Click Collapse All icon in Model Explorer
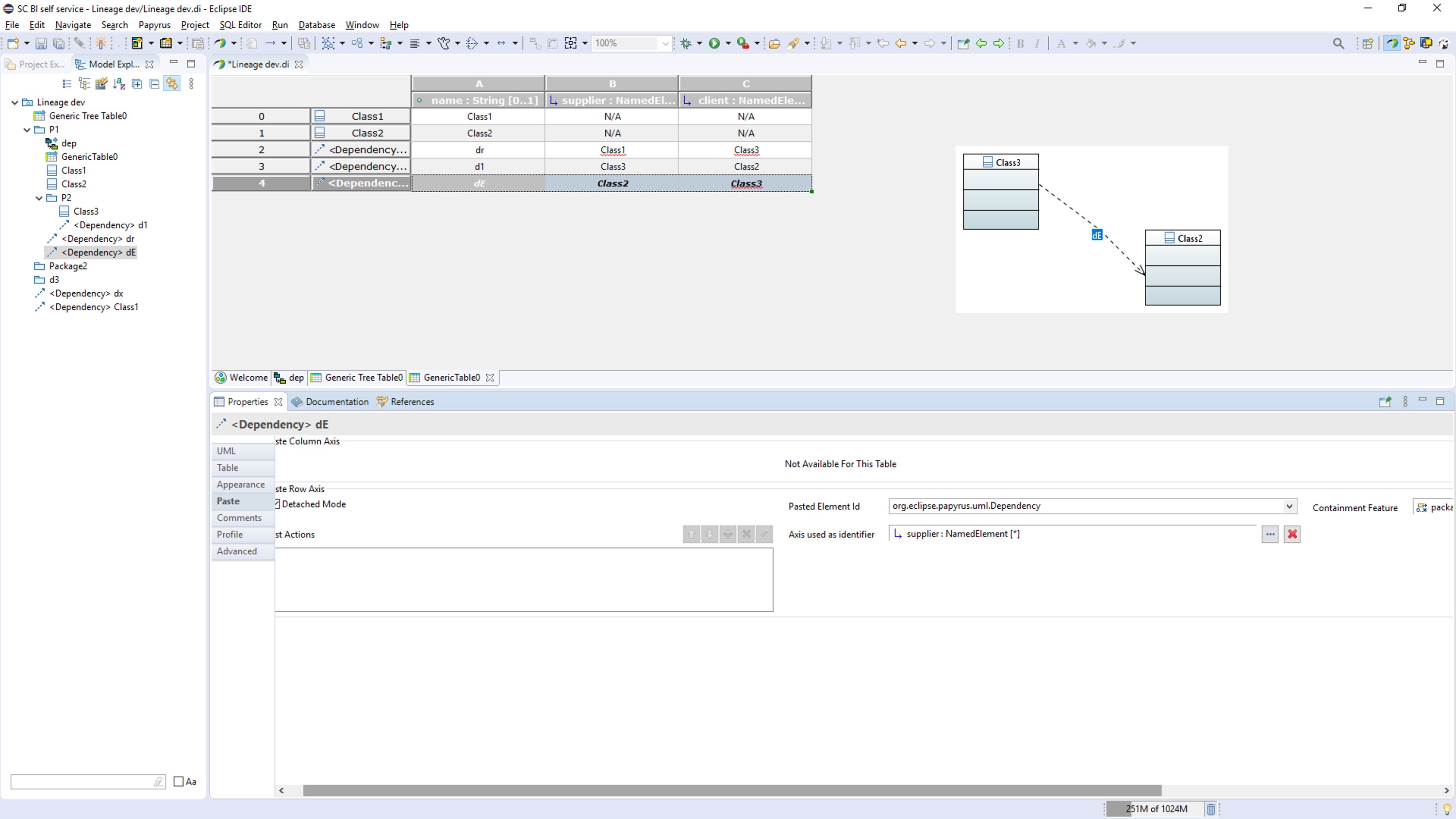 154,84
